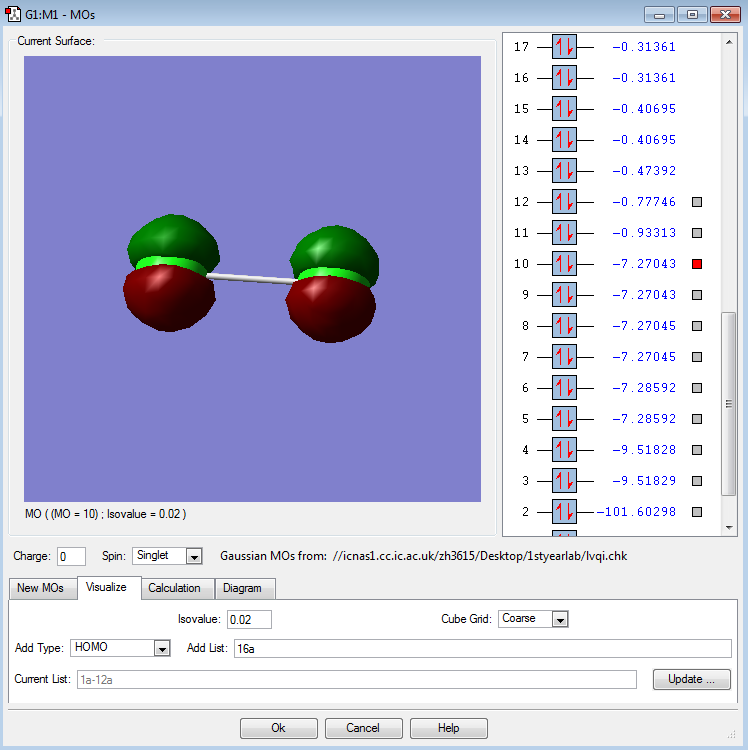Click energy value -0.77746 of orbital 12
Image resolution: width=748 pixels, height=750 pixels.
[x=644, y=202]
